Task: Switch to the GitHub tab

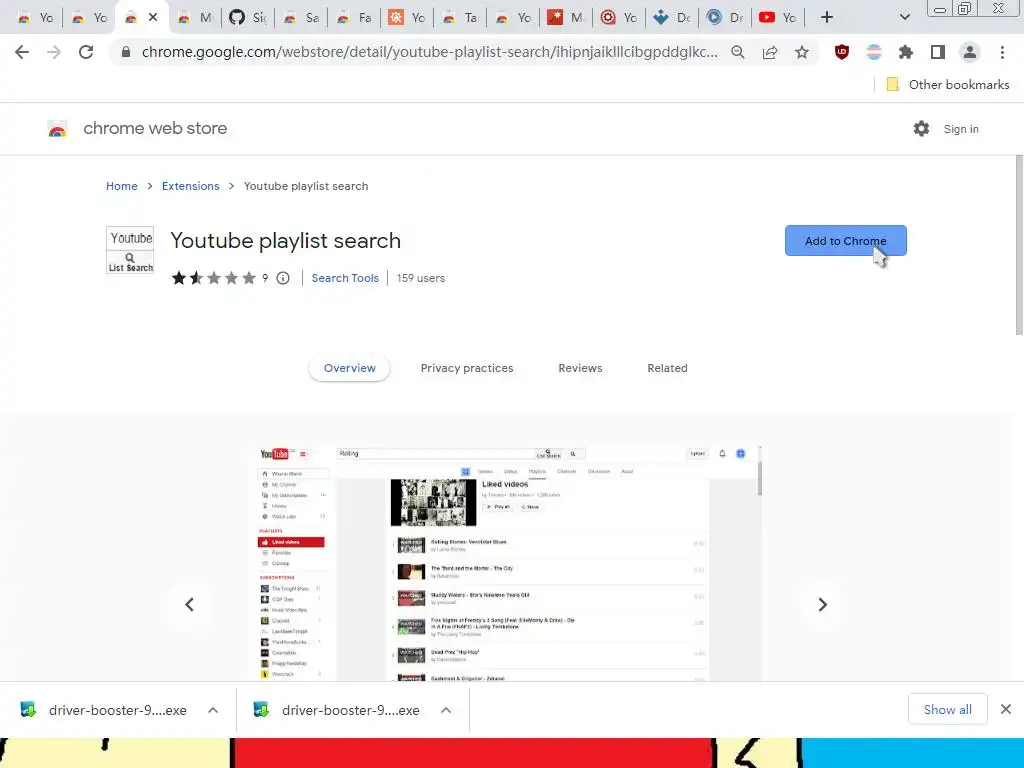Action: click(x=248, y=18)
